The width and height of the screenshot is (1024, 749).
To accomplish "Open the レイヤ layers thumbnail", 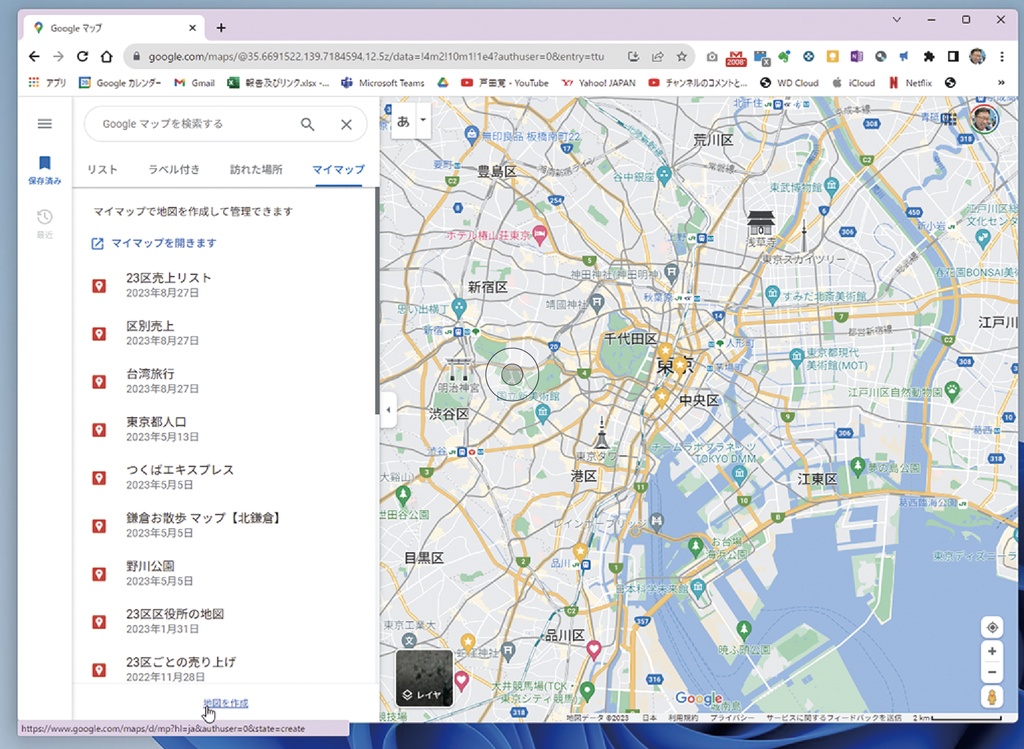I will (x=424, y=678).
